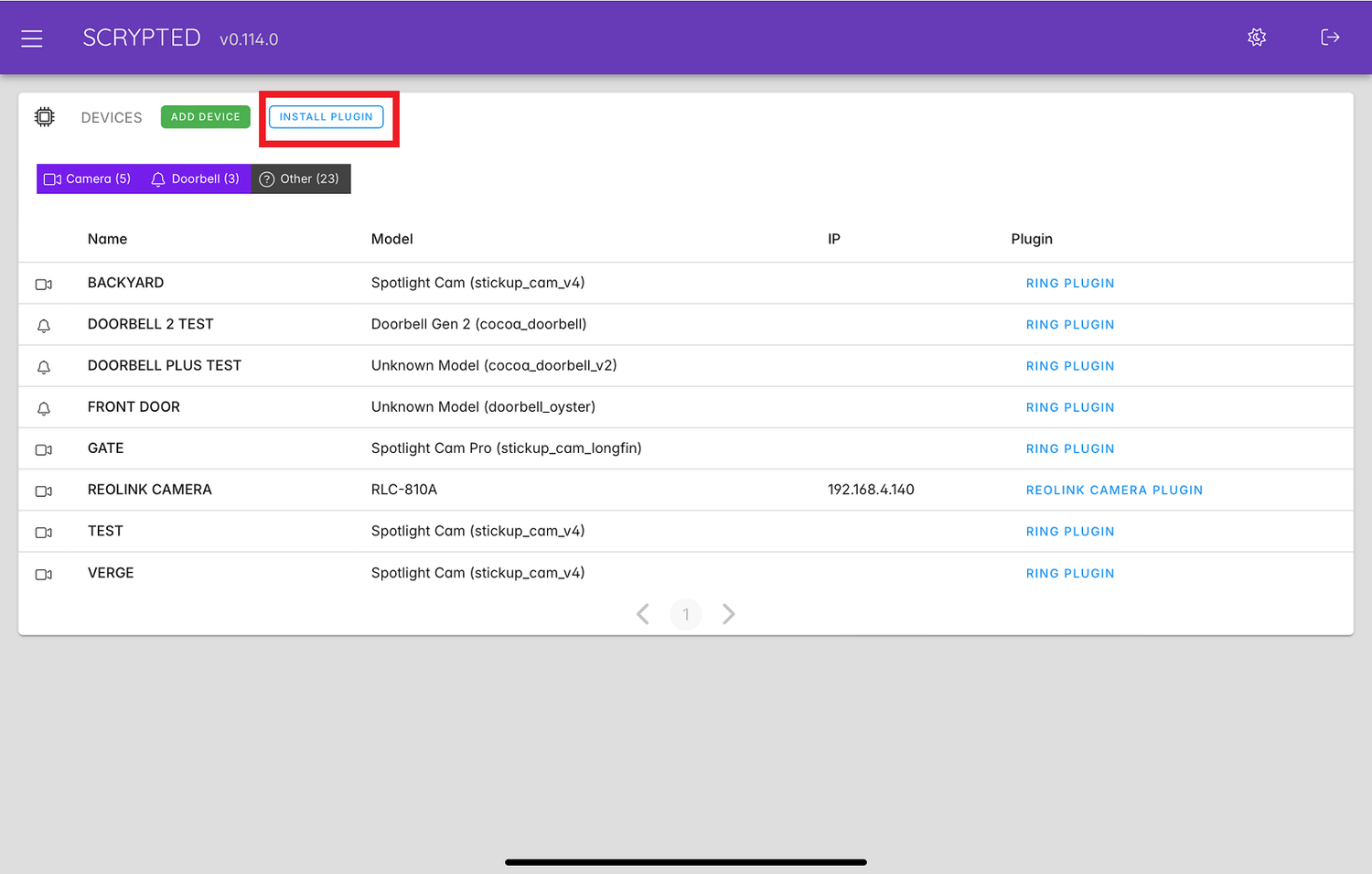Open the DOORBELL PLUS TEST device
The width and height of the screenshot is (1372, 874).
click(165, 365)
